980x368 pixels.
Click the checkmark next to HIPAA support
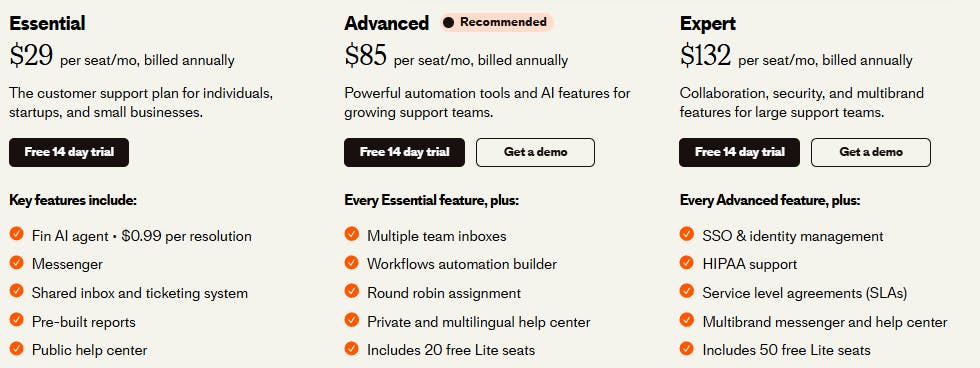point(687,262)
